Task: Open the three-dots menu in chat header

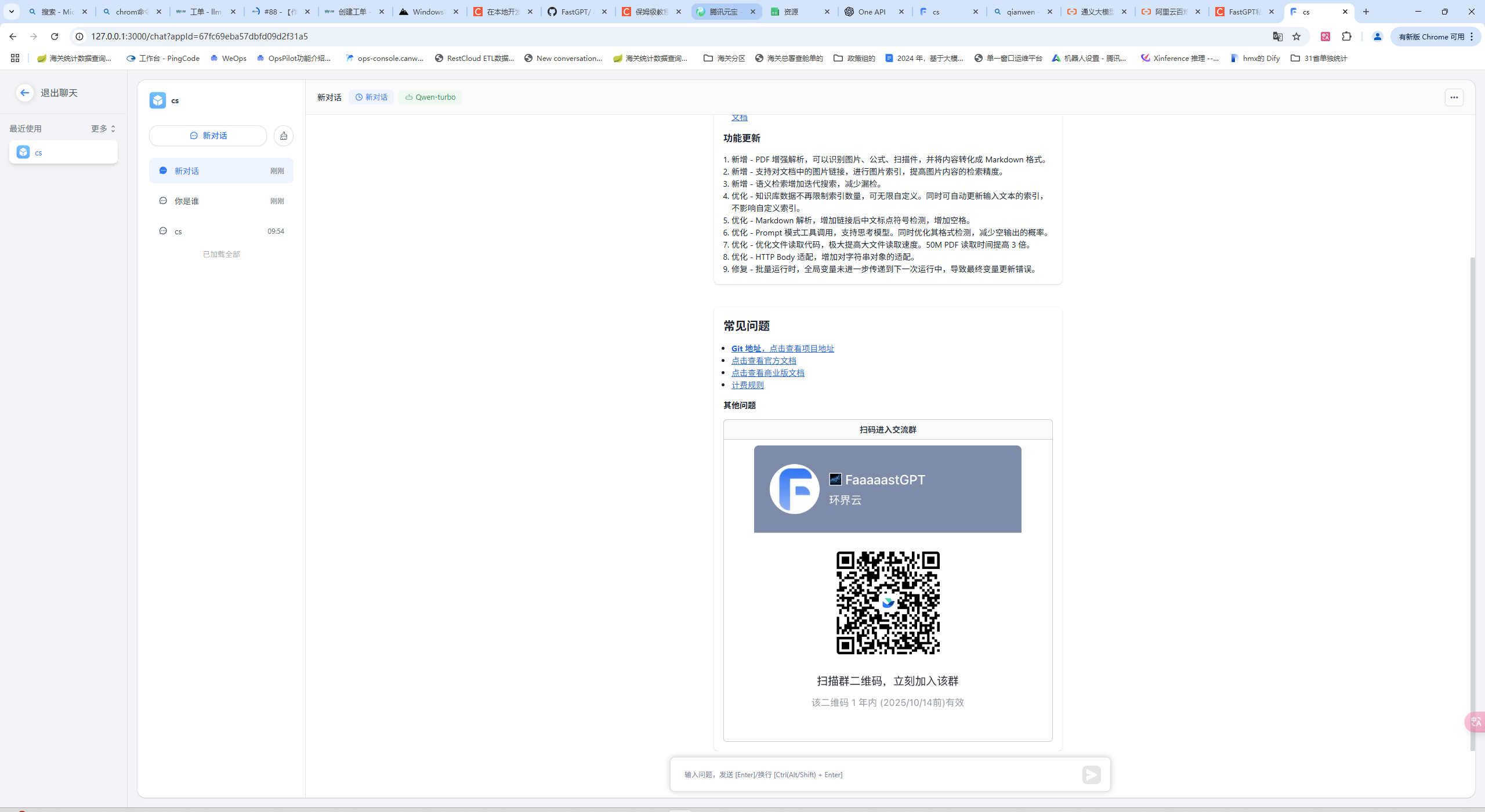Action: (1454, 97)
